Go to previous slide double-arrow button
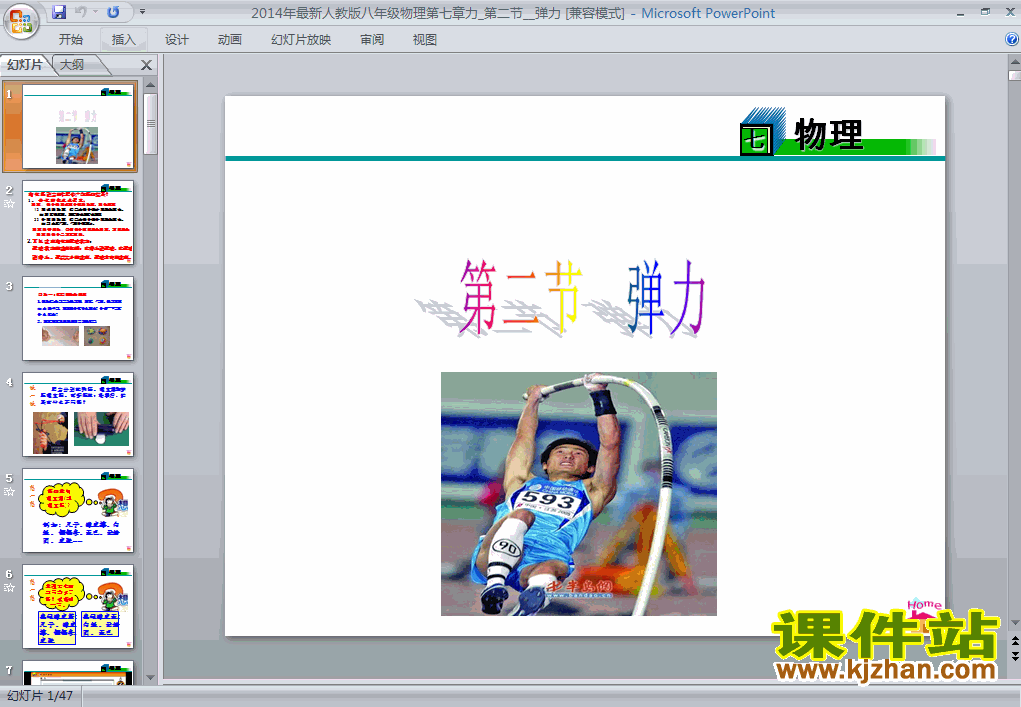 click(1014, 643)
